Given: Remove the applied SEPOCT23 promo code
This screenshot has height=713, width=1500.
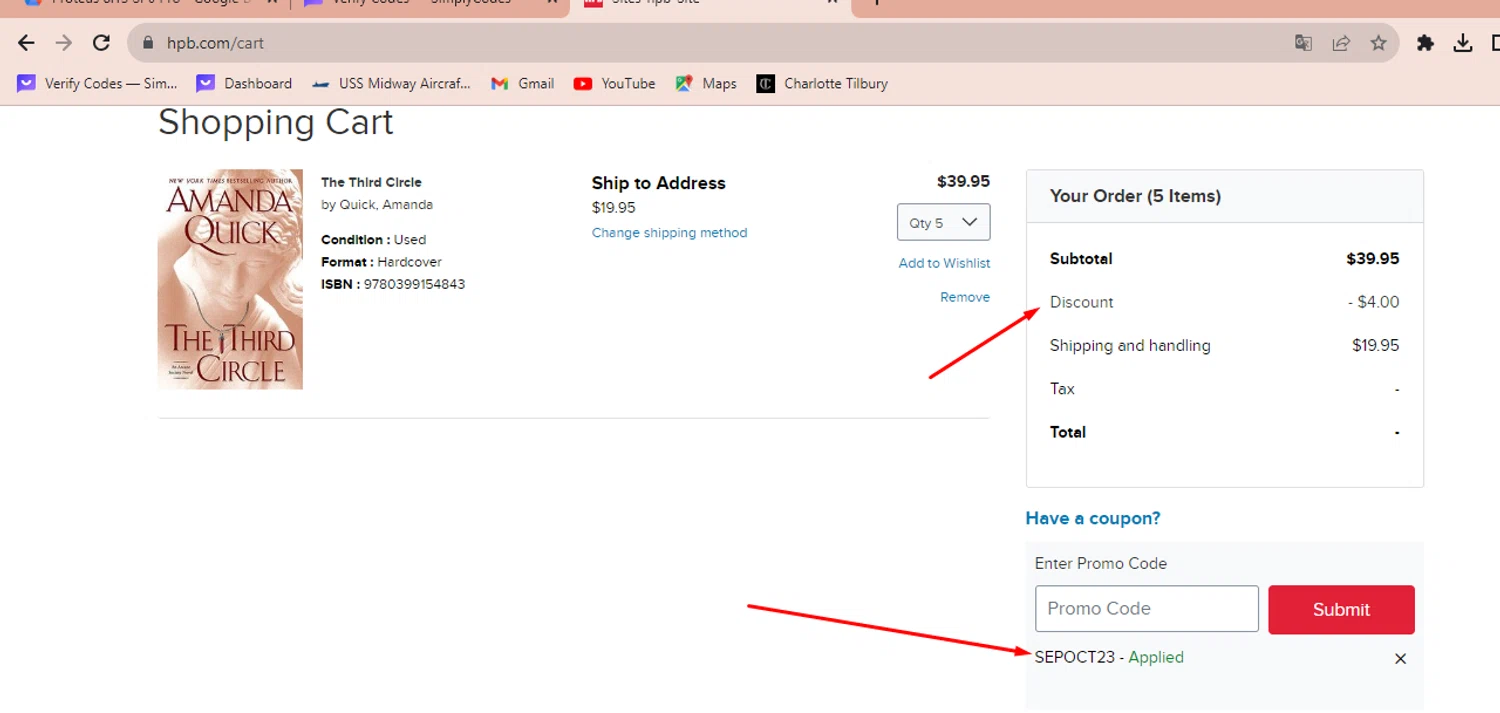Looking at the screenshot, I should point(1400,658).
